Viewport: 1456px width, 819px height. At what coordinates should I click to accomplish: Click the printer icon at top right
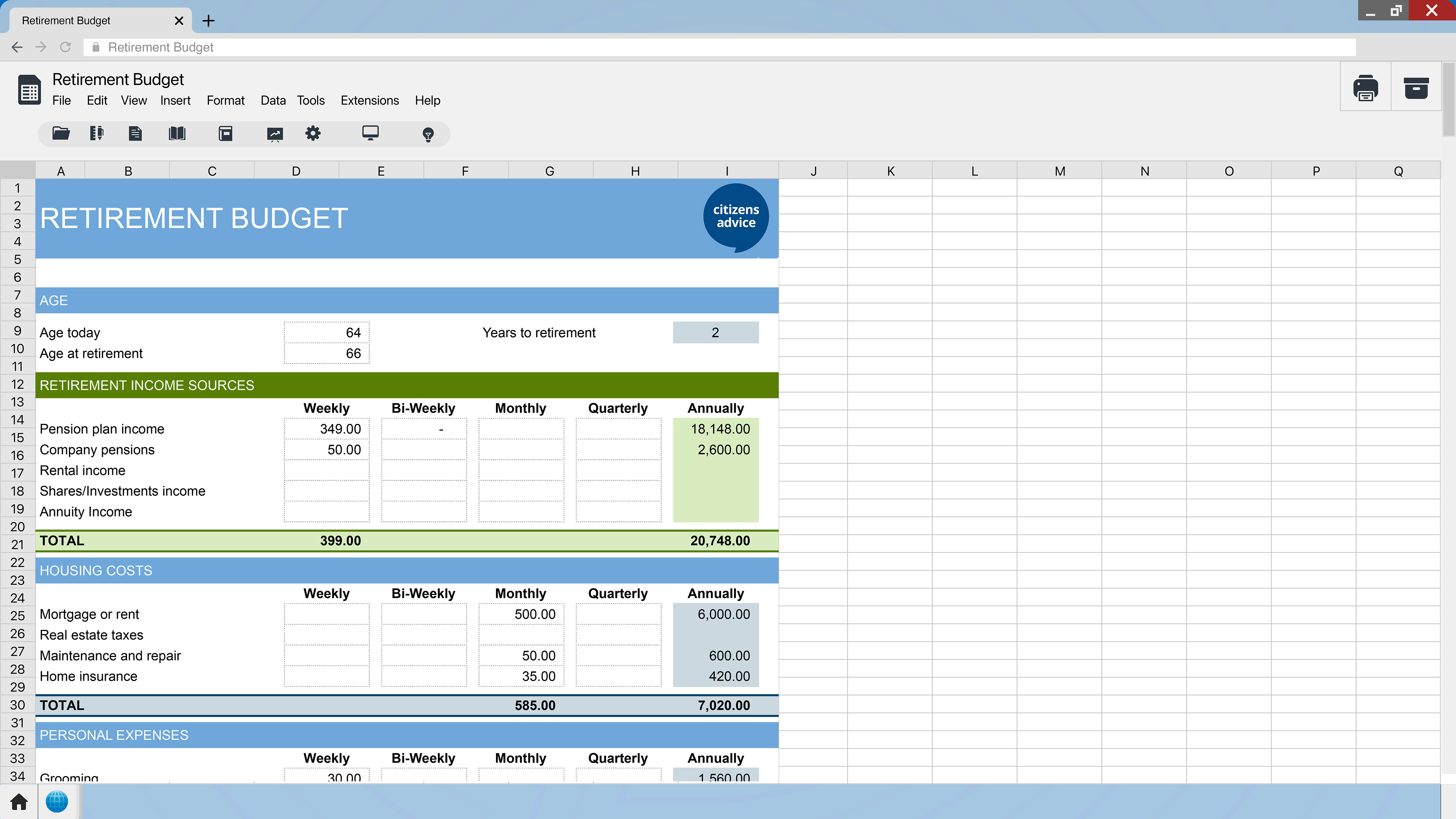(1365, 88)
